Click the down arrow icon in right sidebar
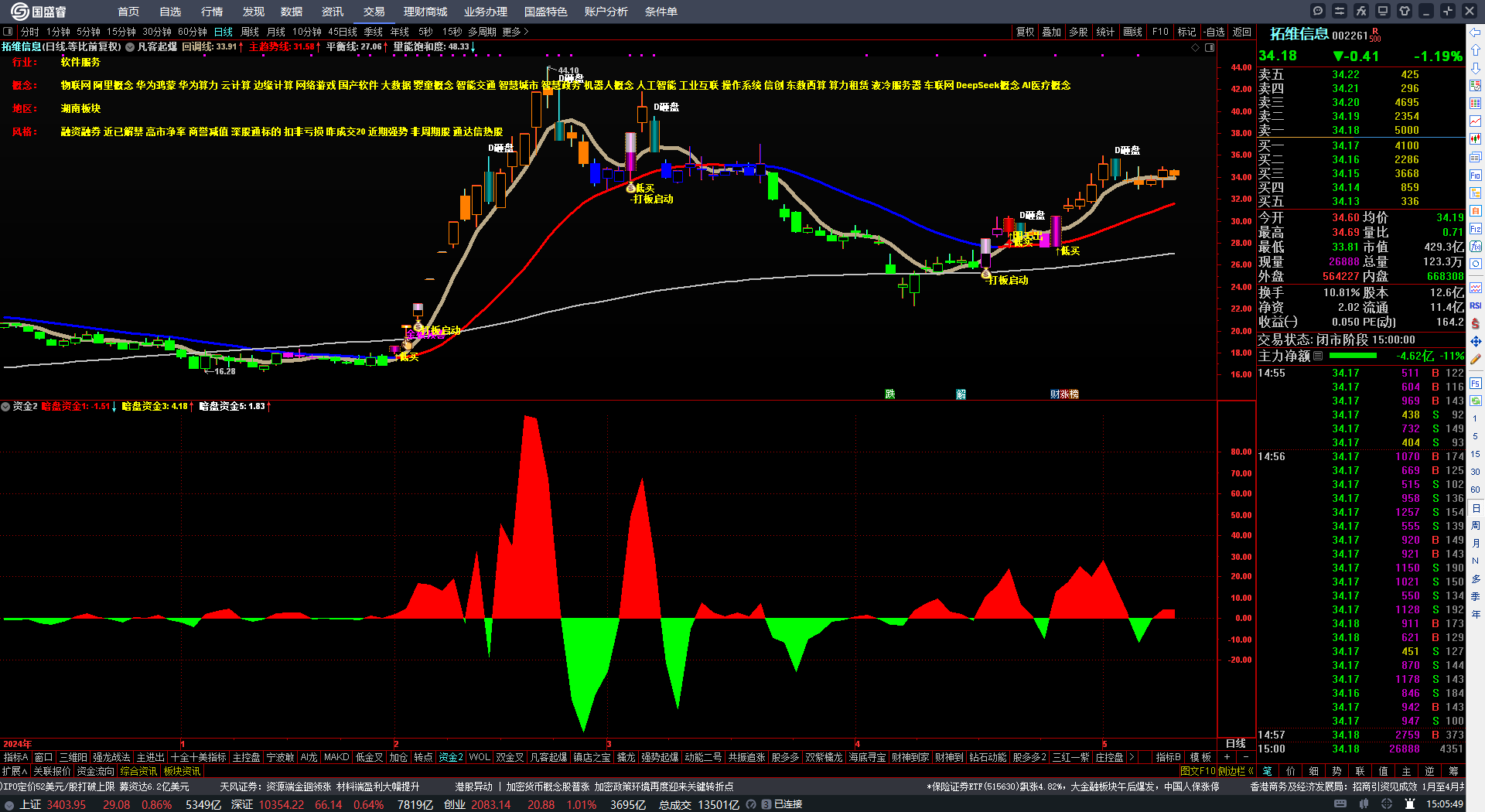The image size is (1485, 812). 1476,68
